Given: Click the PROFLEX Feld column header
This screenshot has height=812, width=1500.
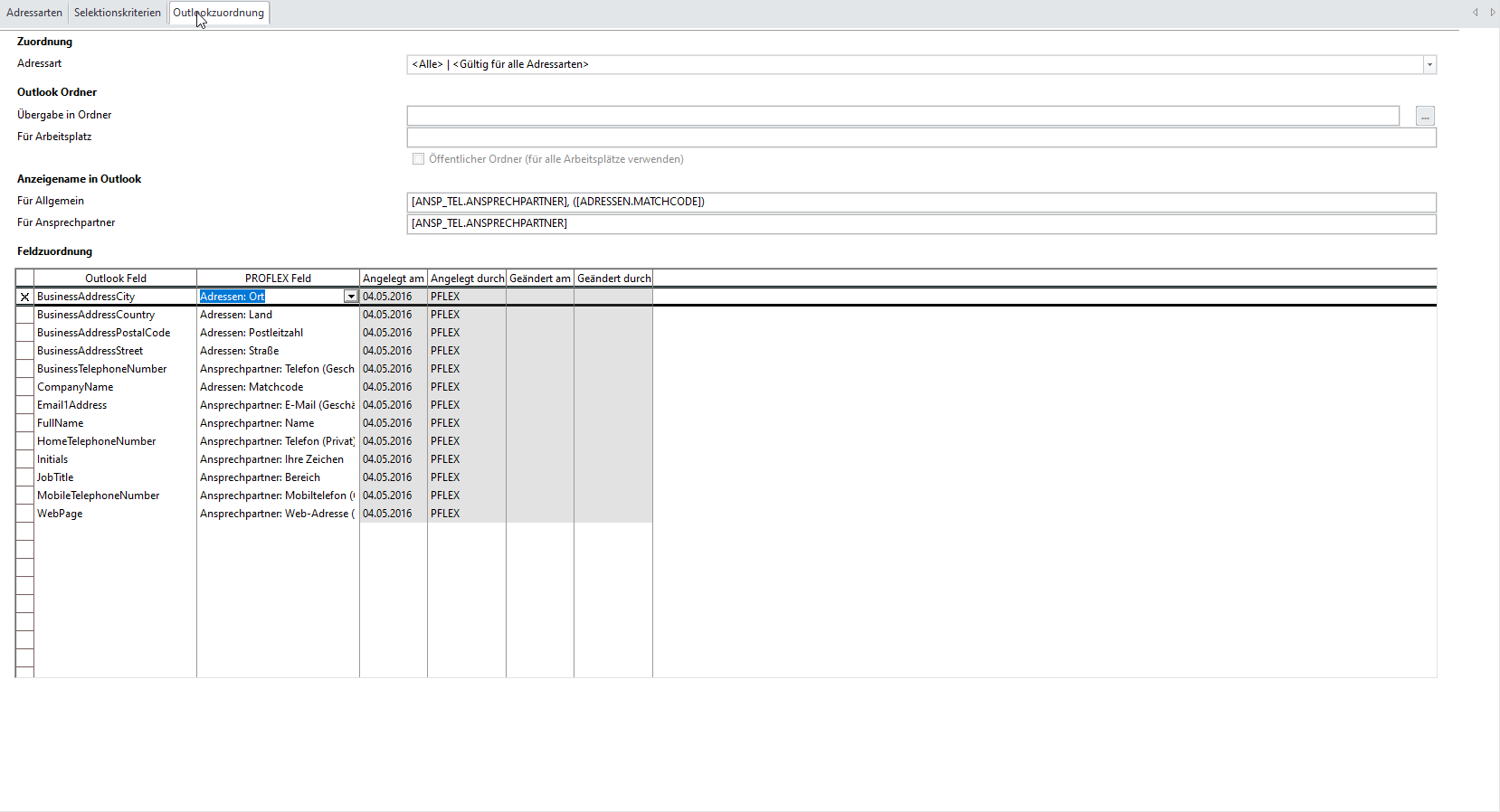Looking at the screenshot, I should click(278, 279).
